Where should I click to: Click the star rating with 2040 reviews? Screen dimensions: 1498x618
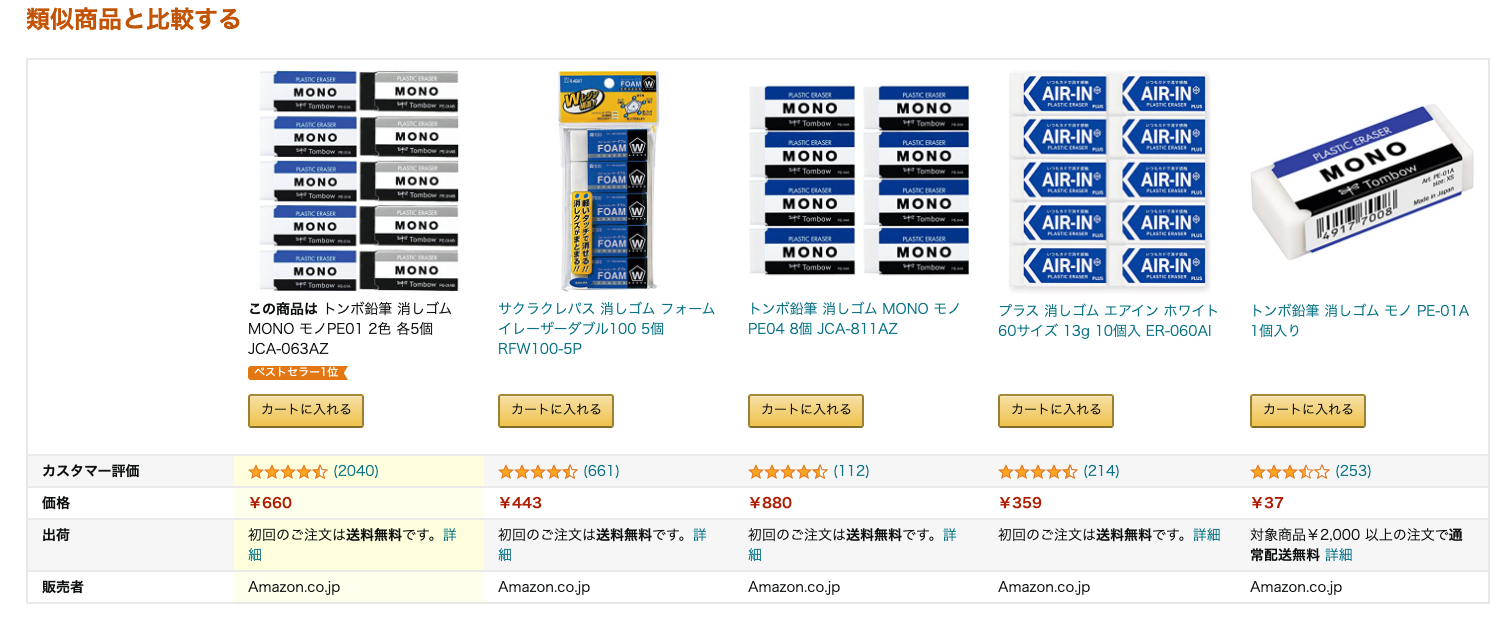288,471
